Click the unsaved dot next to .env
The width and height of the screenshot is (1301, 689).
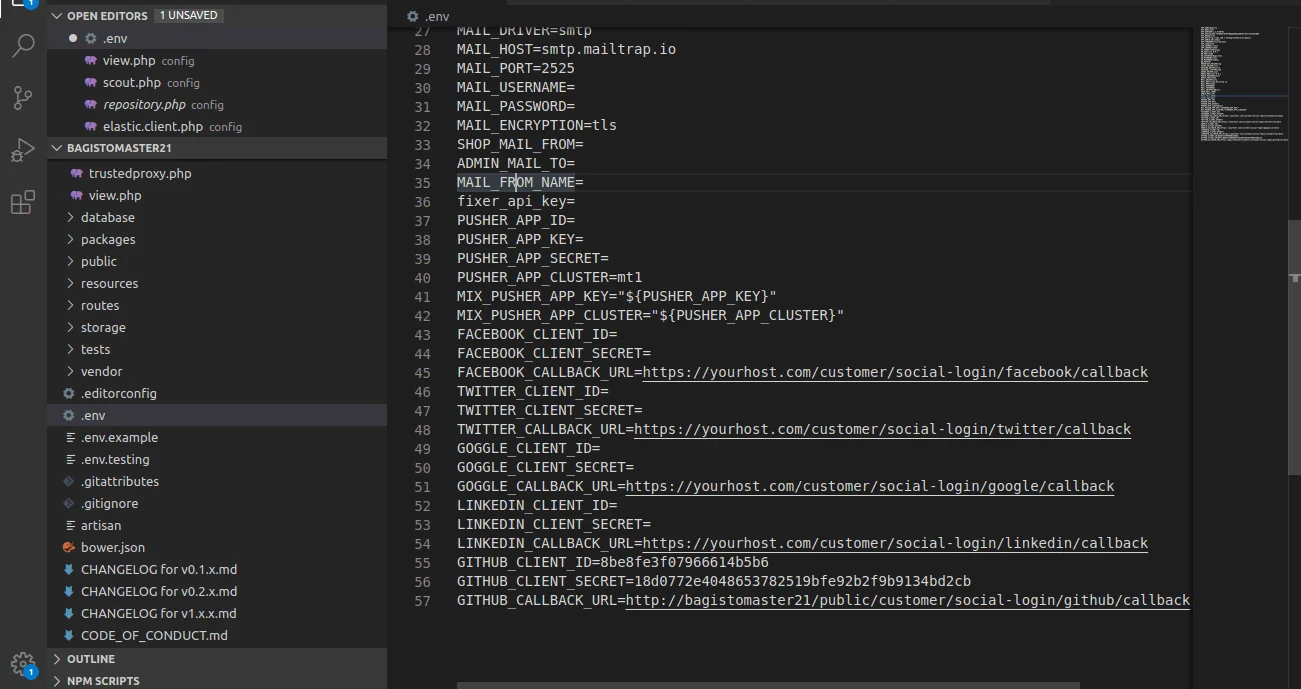tap(73, 38)
